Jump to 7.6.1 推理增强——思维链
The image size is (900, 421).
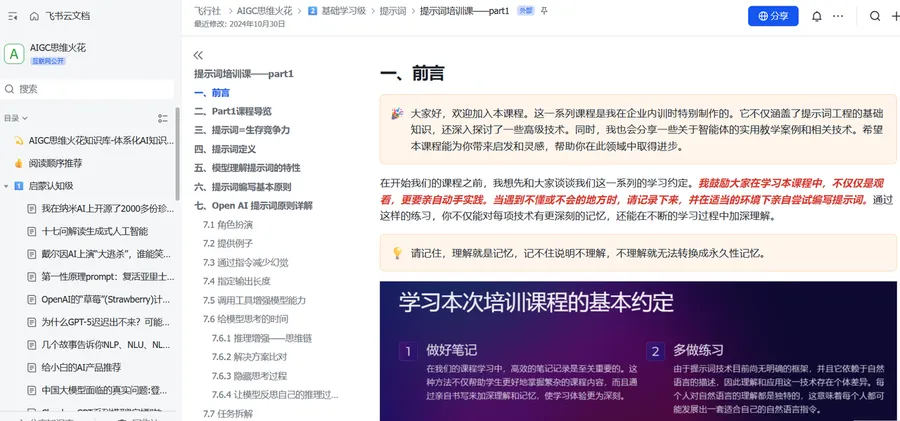262,338
